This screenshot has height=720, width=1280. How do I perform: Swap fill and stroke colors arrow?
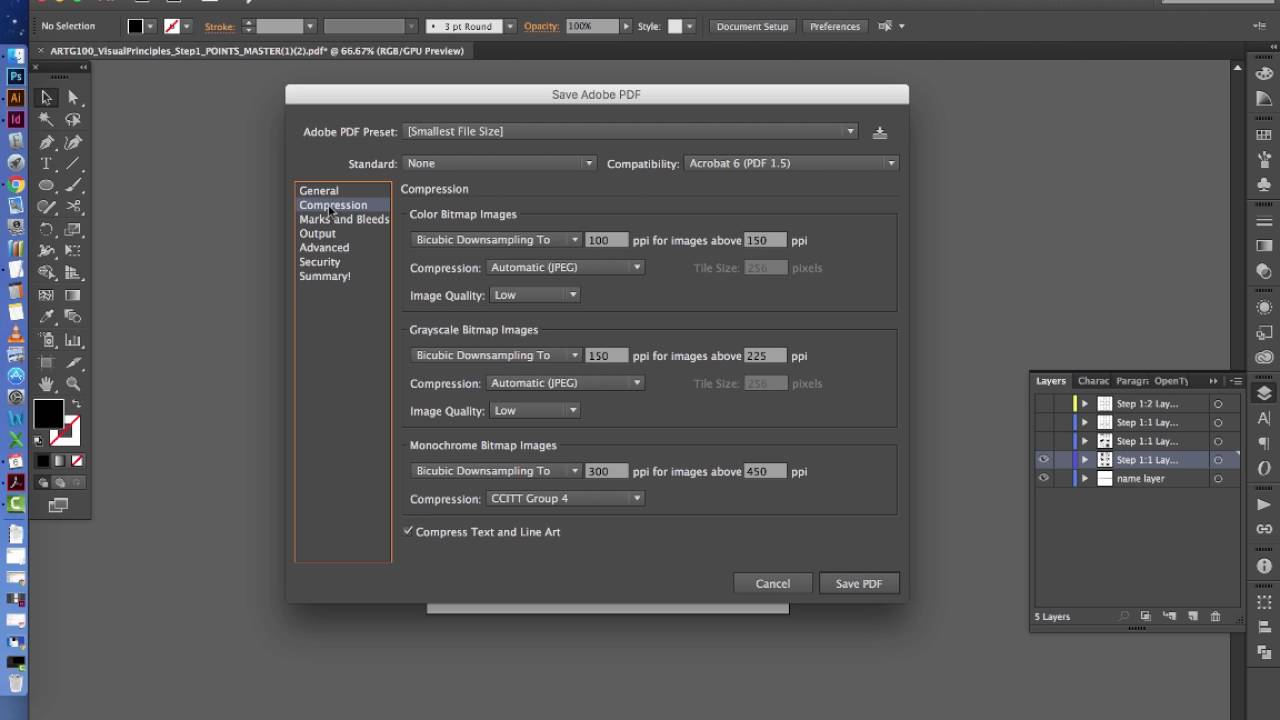point(76,404)
